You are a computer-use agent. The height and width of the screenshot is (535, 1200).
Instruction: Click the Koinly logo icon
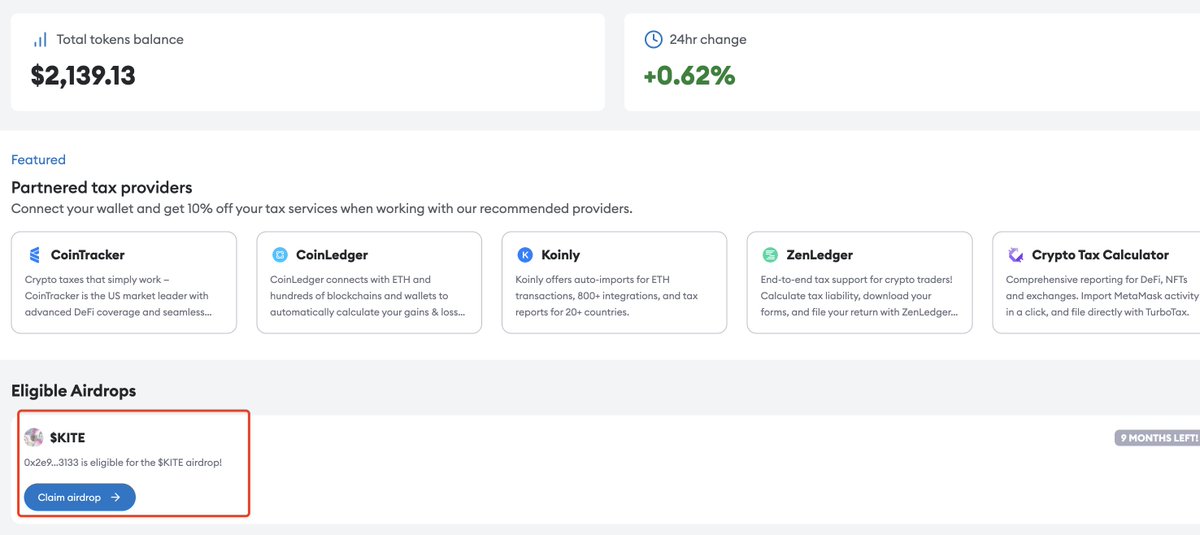click(525, 255)
